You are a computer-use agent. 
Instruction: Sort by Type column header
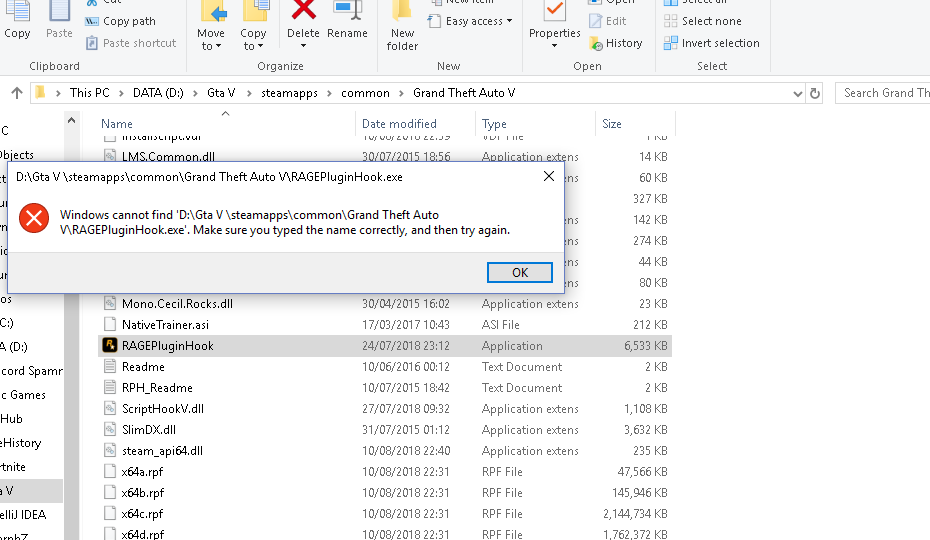(x=494, y=123)
